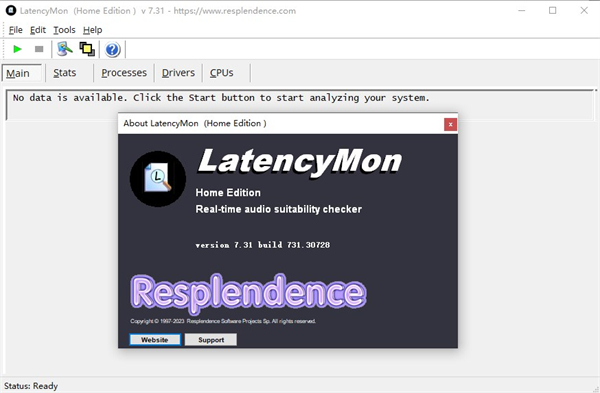Maximize the LatencyMon window
Viewport: 600px width, 393px height.
click(553, 10)
